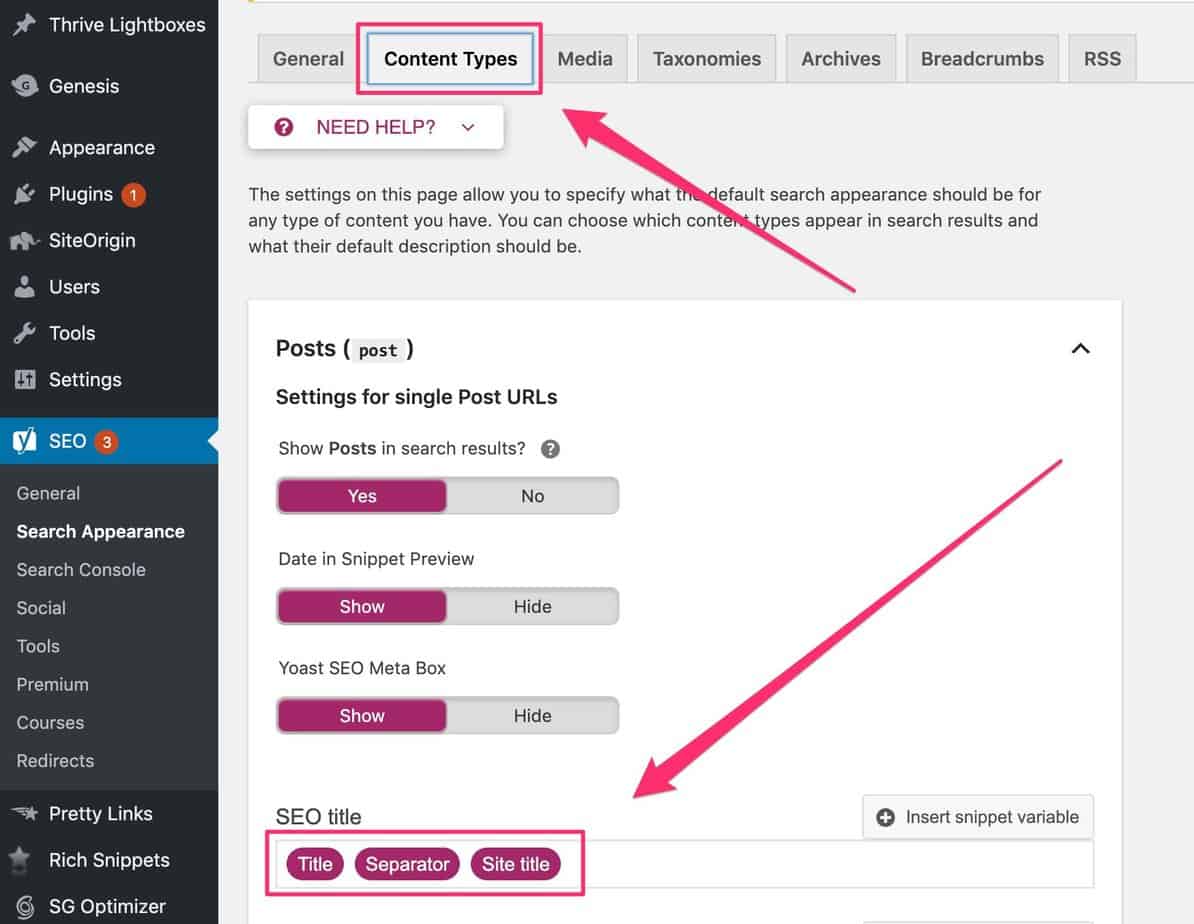Click the Plugins plug icon
This screenshot has width=1194, height=924.
point(24,194)
